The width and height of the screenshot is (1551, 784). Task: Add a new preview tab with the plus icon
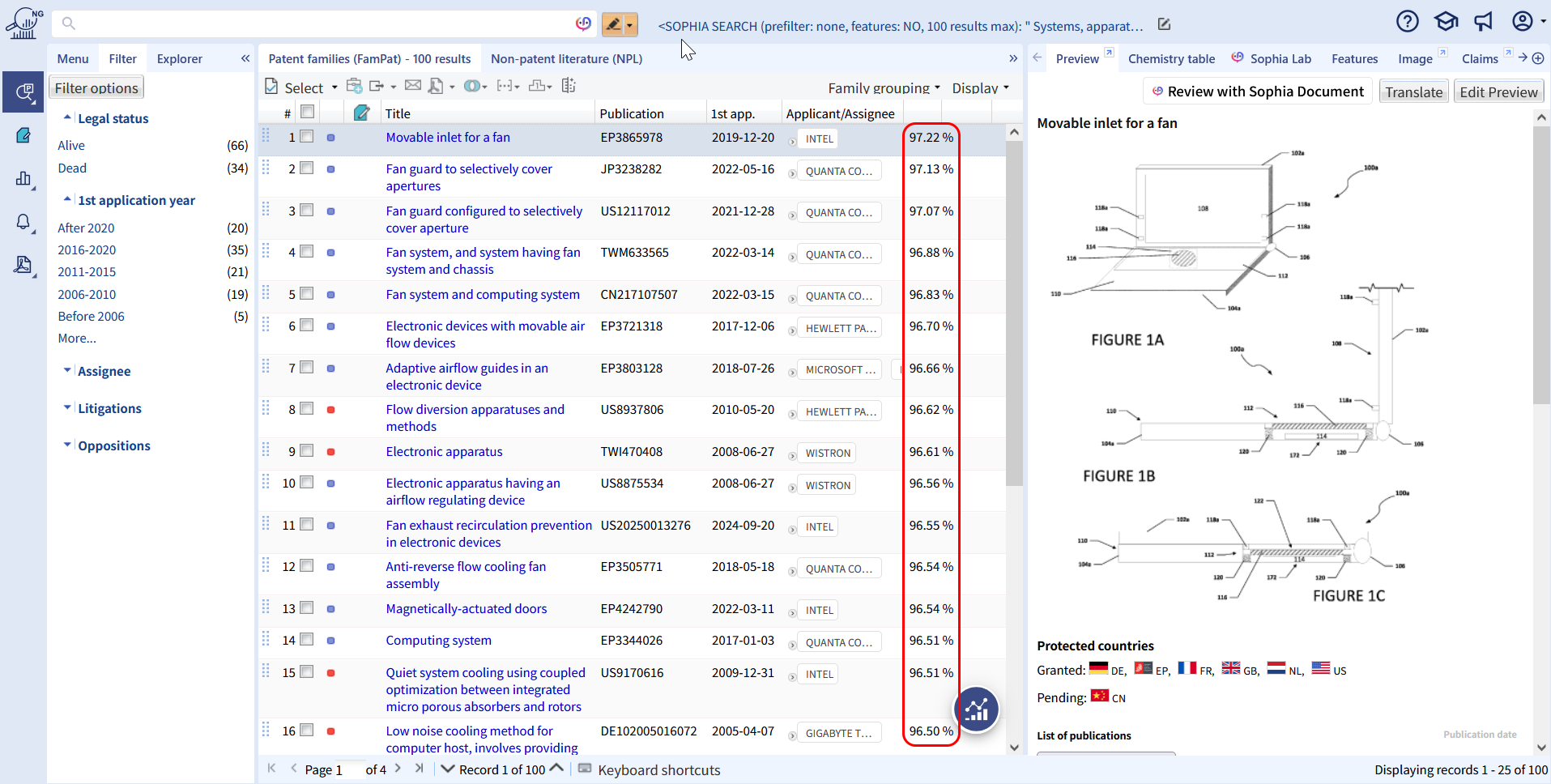point(1538,58)
